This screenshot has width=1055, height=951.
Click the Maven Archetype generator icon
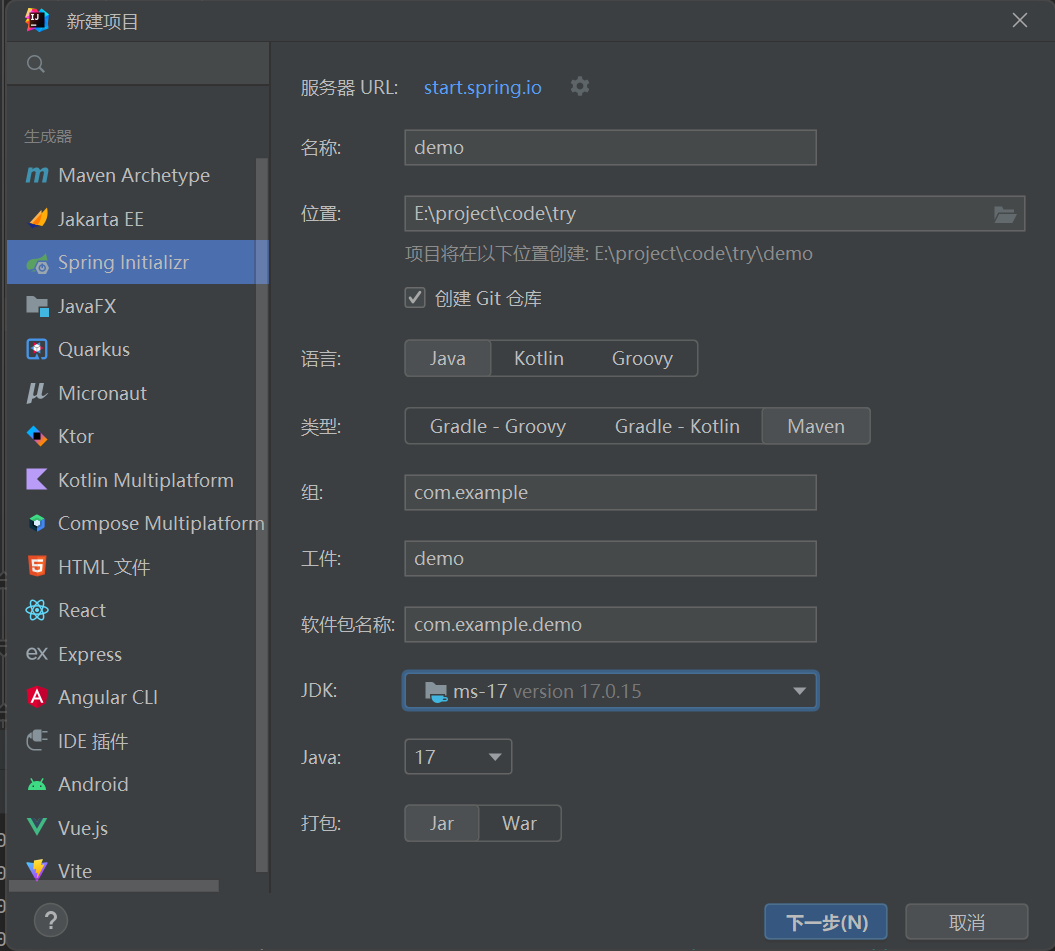(37, 176)
